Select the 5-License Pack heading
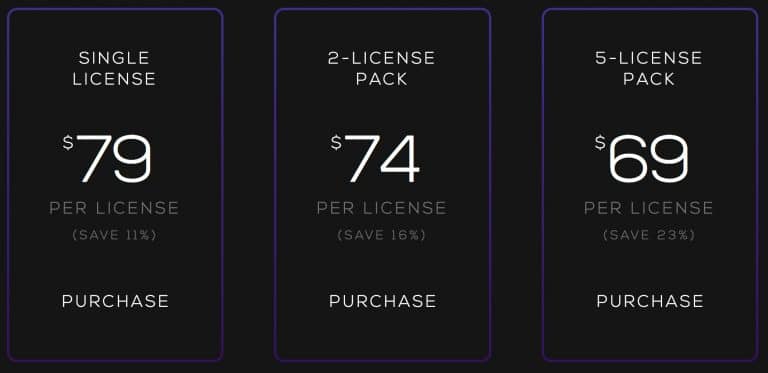 click(x=649, y=69)
